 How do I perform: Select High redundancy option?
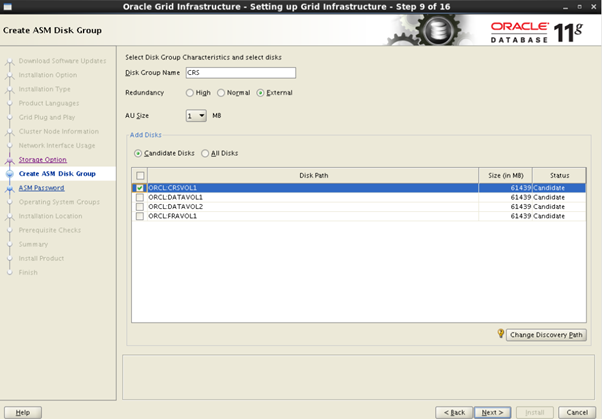[x=190, y=93]
